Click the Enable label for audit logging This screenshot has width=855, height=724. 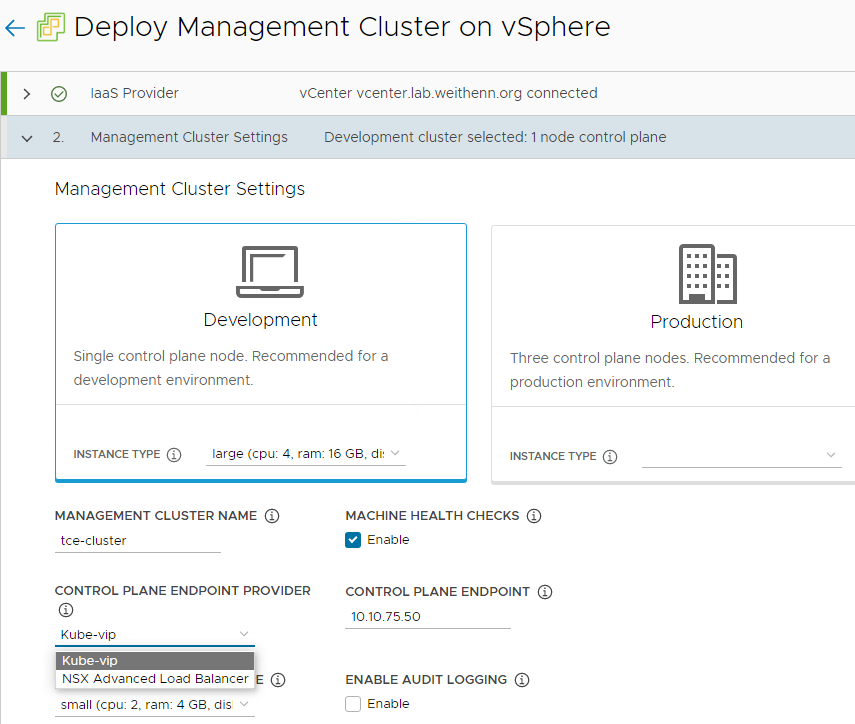coord(388,704)
